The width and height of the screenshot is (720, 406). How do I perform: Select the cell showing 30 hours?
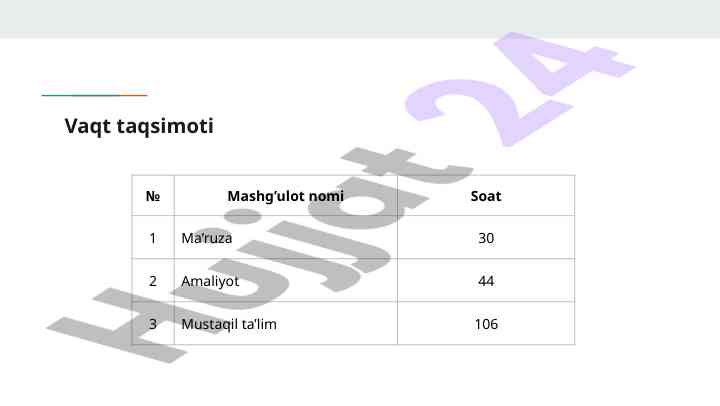pos(486,237)
